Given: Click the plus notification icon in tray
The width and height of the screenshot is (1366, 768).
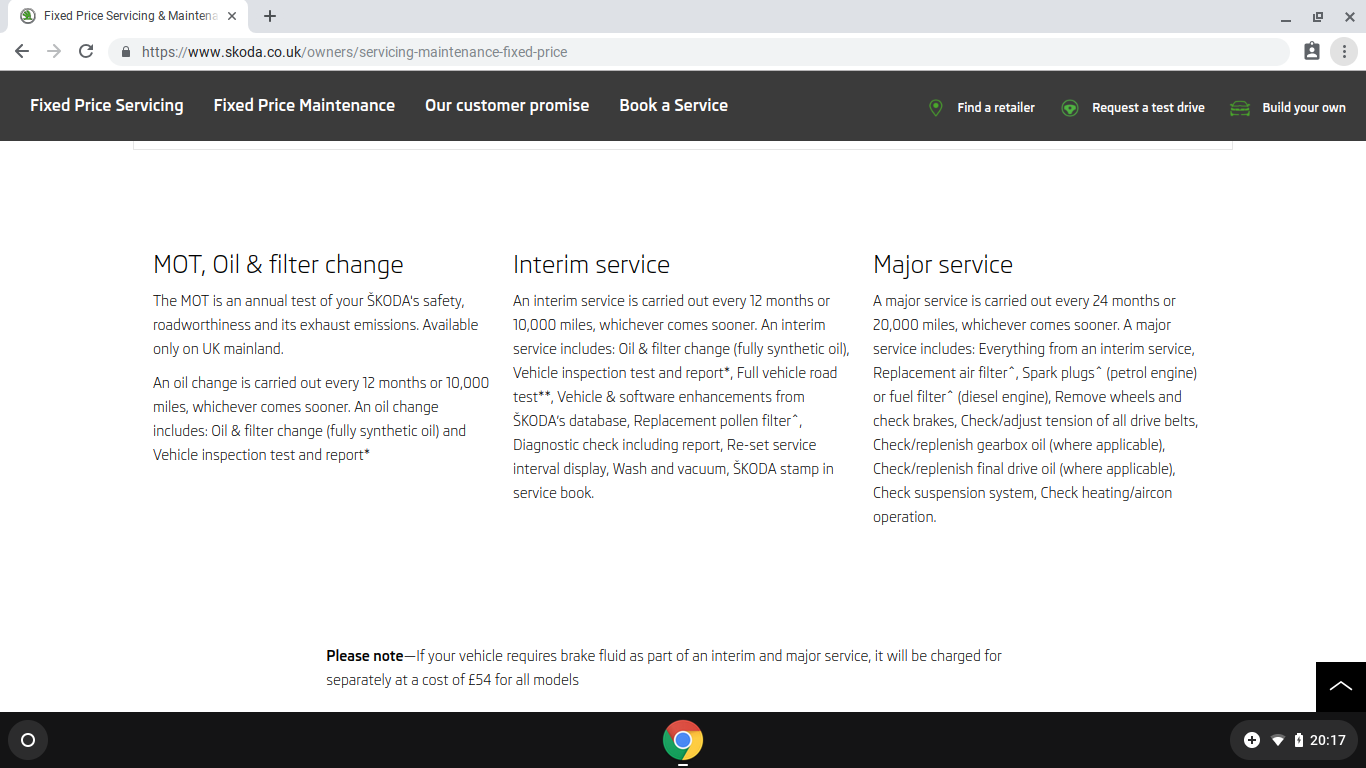Looking at the screenshot, I should pos(1252,740).
